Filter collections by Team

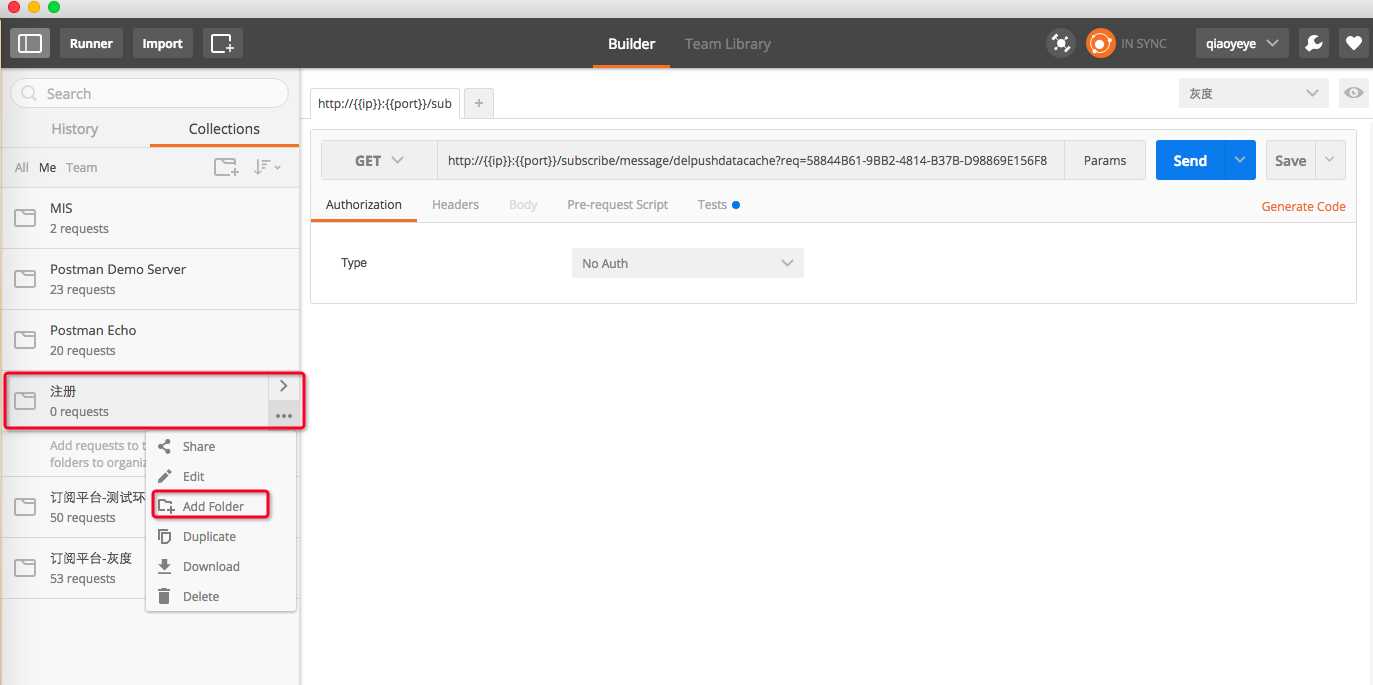(81, 167)
